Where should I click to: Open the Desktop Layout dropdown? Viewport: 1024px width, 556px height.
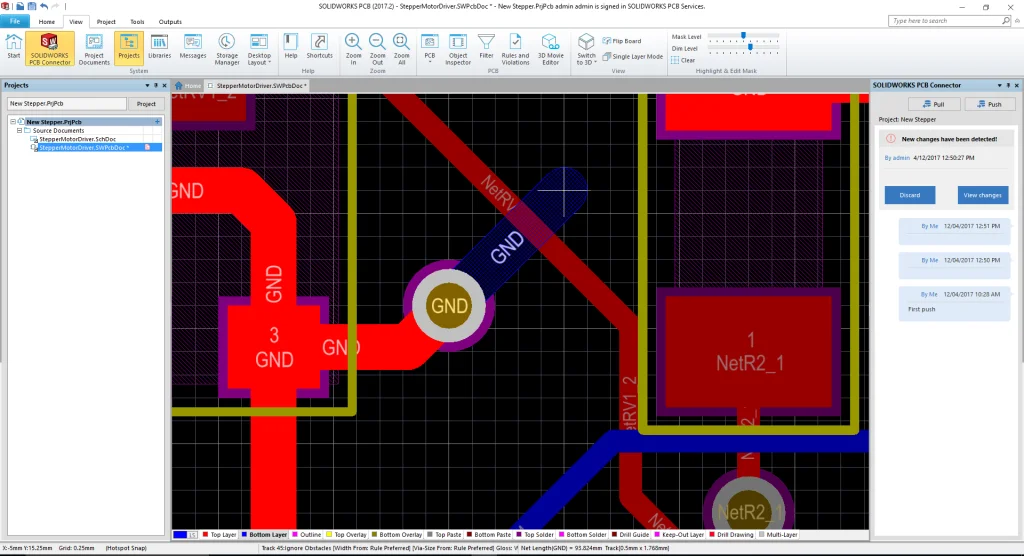click(x=259, y=48)
